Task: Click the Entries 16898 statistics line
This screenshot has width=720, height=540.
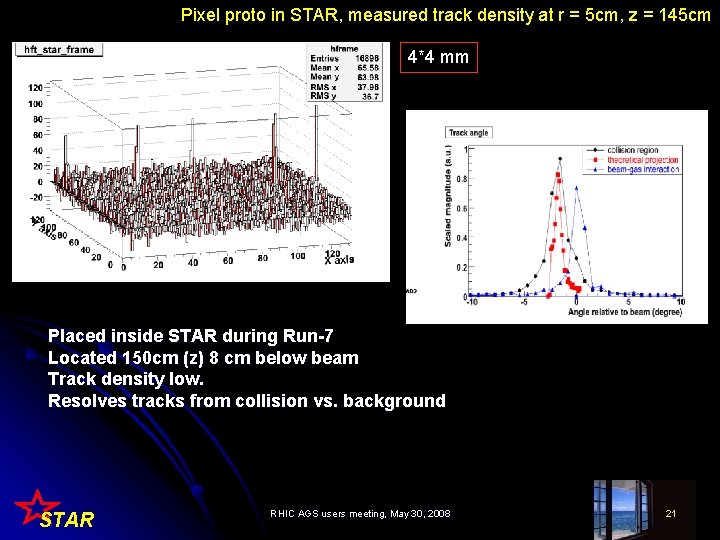Action: pyautogui.click(x=344, y=58)
